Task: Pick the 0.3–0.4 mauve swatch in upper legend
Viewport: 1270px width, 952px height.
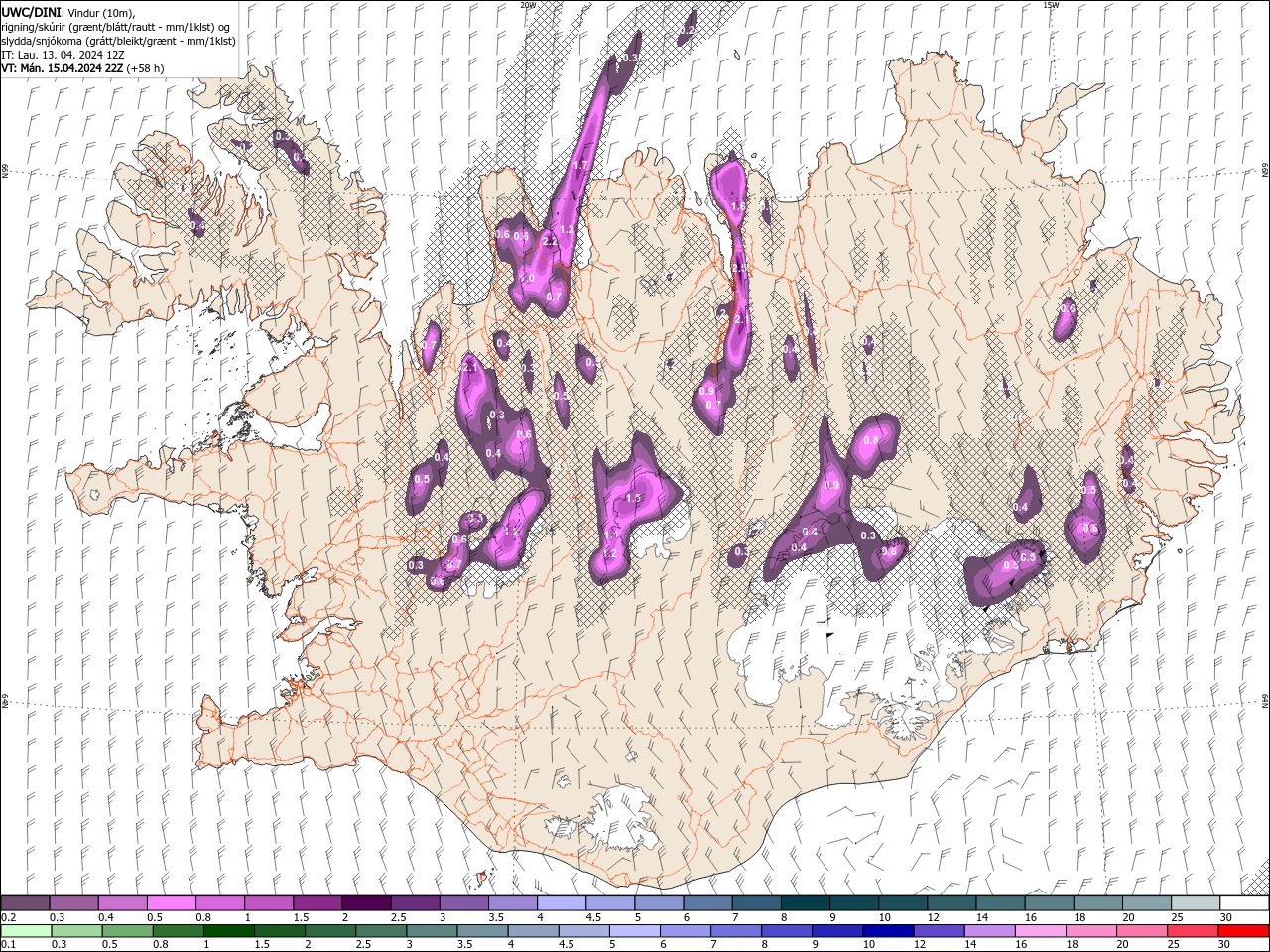Action: coord(73,903)
